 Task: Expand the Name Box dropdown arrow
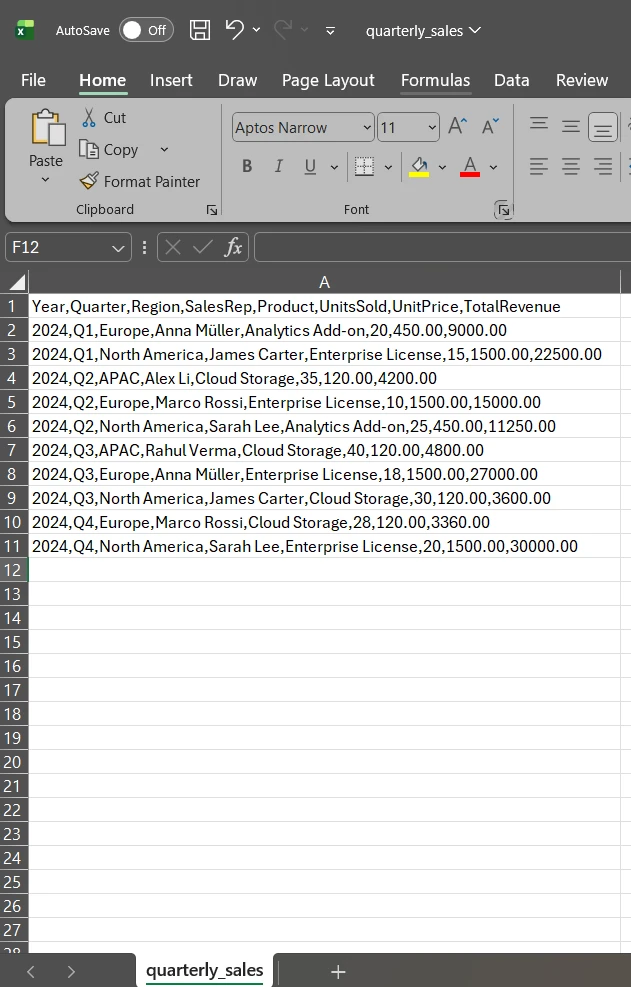(119, 248)
